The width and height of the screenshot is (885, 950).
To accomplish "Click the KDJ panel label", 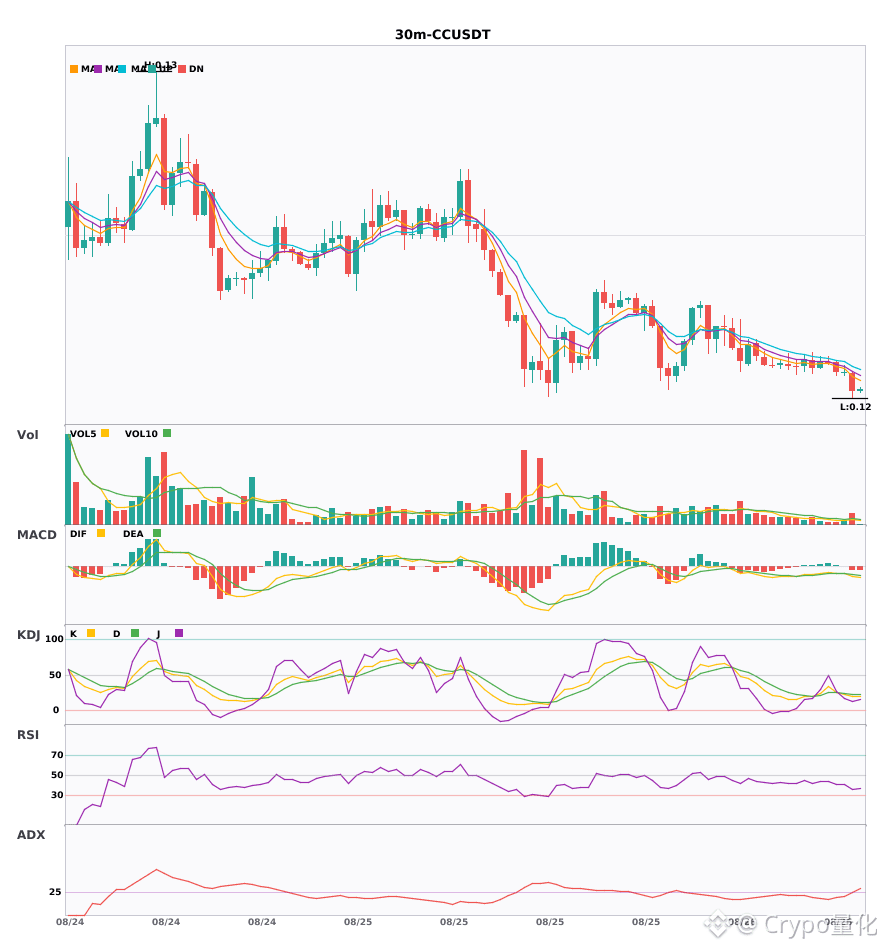I will [28, 635].
